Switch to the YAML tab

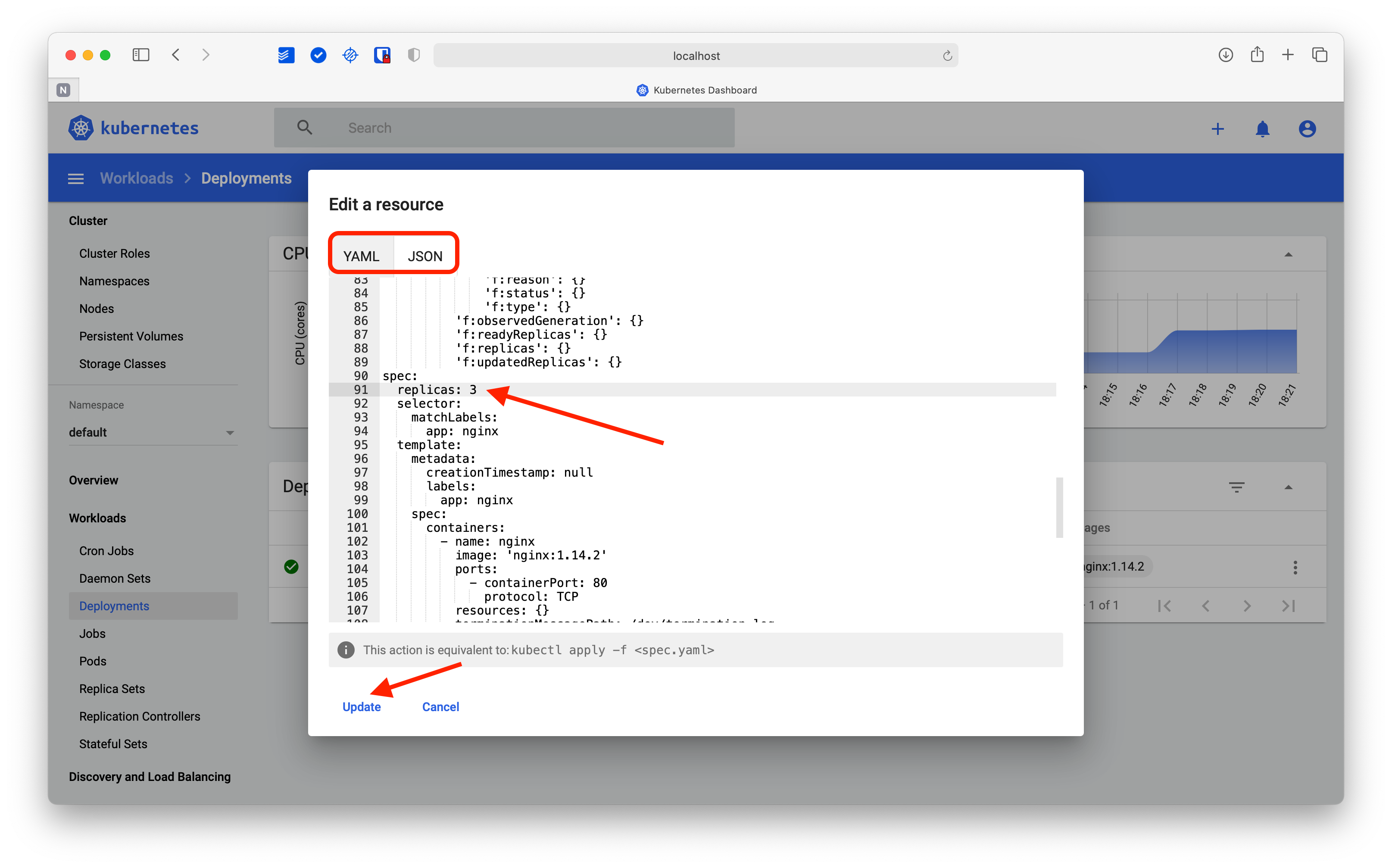point(361,256)
